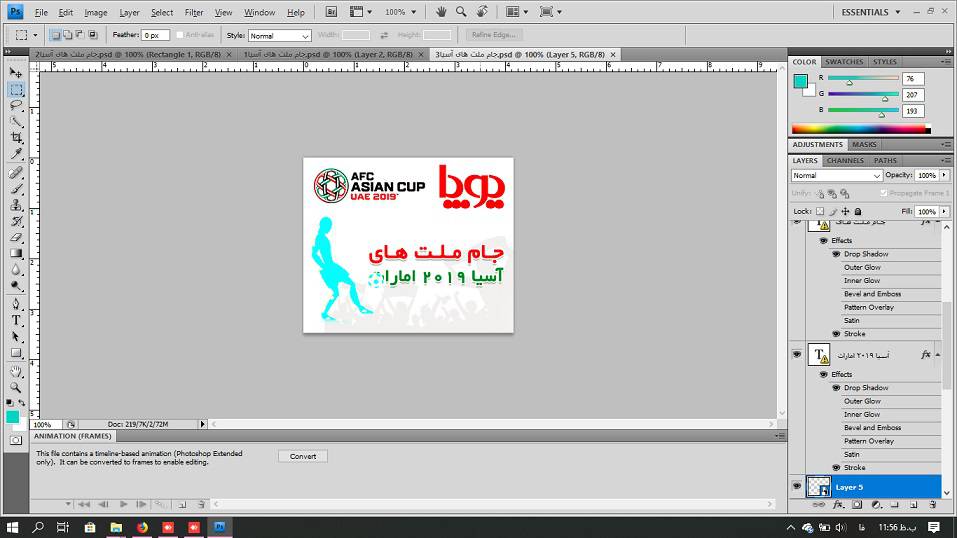Select the Zoom tool in toolbox
Image resolution: width=957 pixels, height=538 pixels.
pyautogui.click(x=16, y=387)
